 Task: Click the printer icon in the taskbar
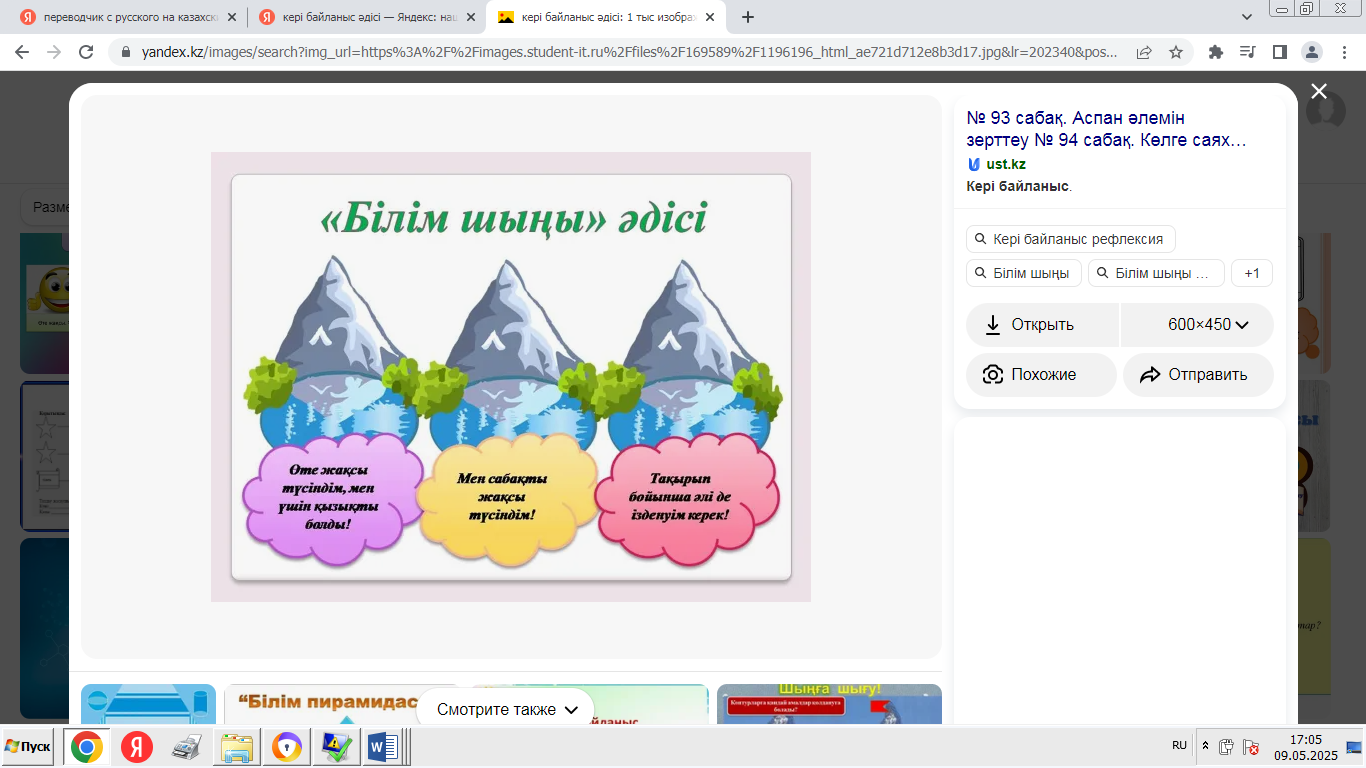(188, 747)
